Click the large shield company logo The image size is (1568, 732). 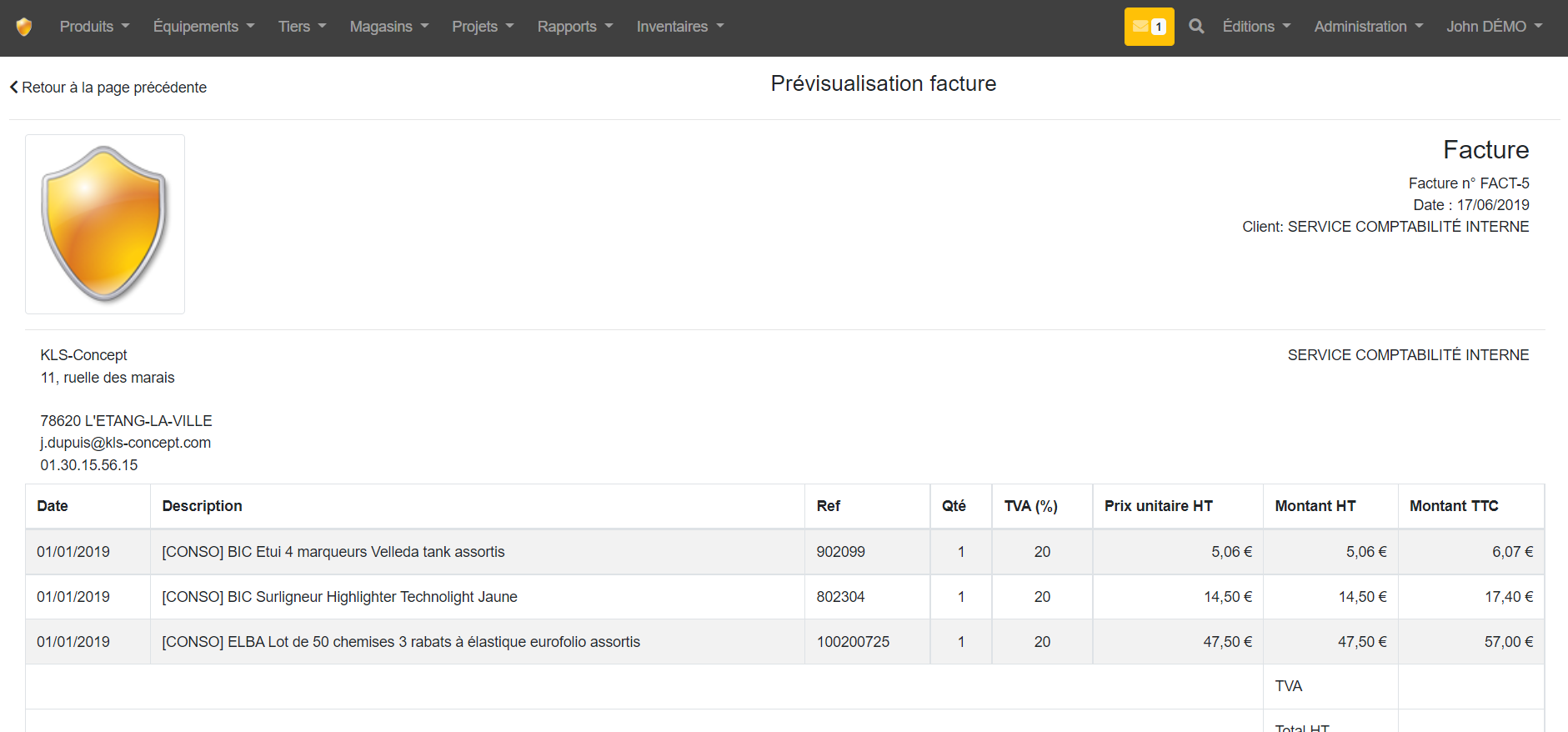(105, 224)
